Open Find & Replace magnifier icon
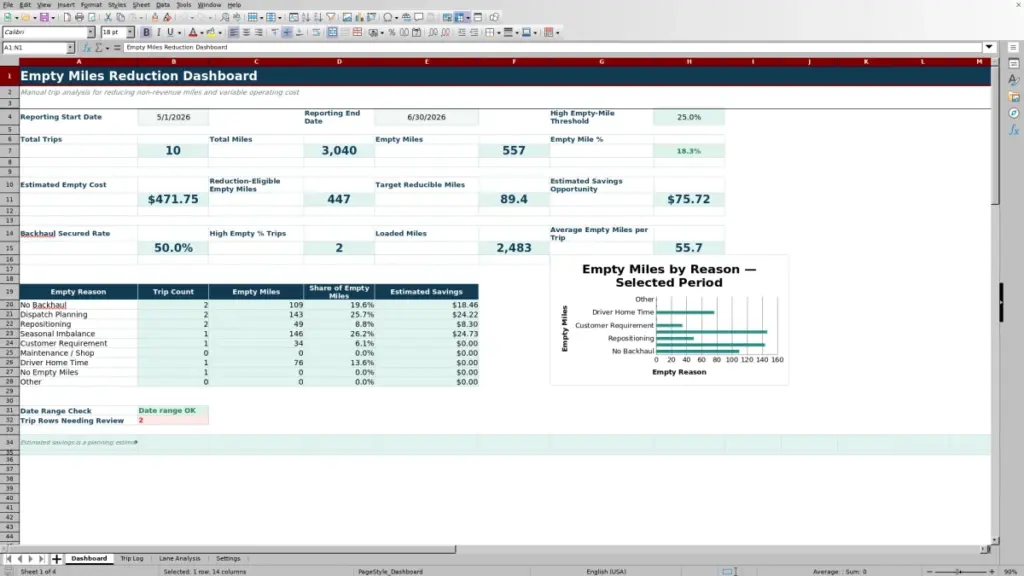 [225, 17]
